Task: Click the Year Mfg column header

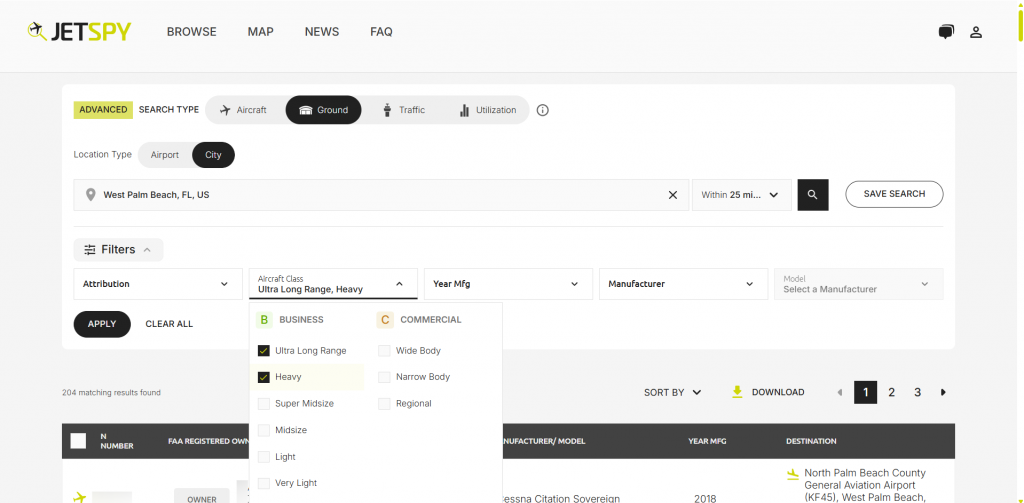Action: coord(707,441)
